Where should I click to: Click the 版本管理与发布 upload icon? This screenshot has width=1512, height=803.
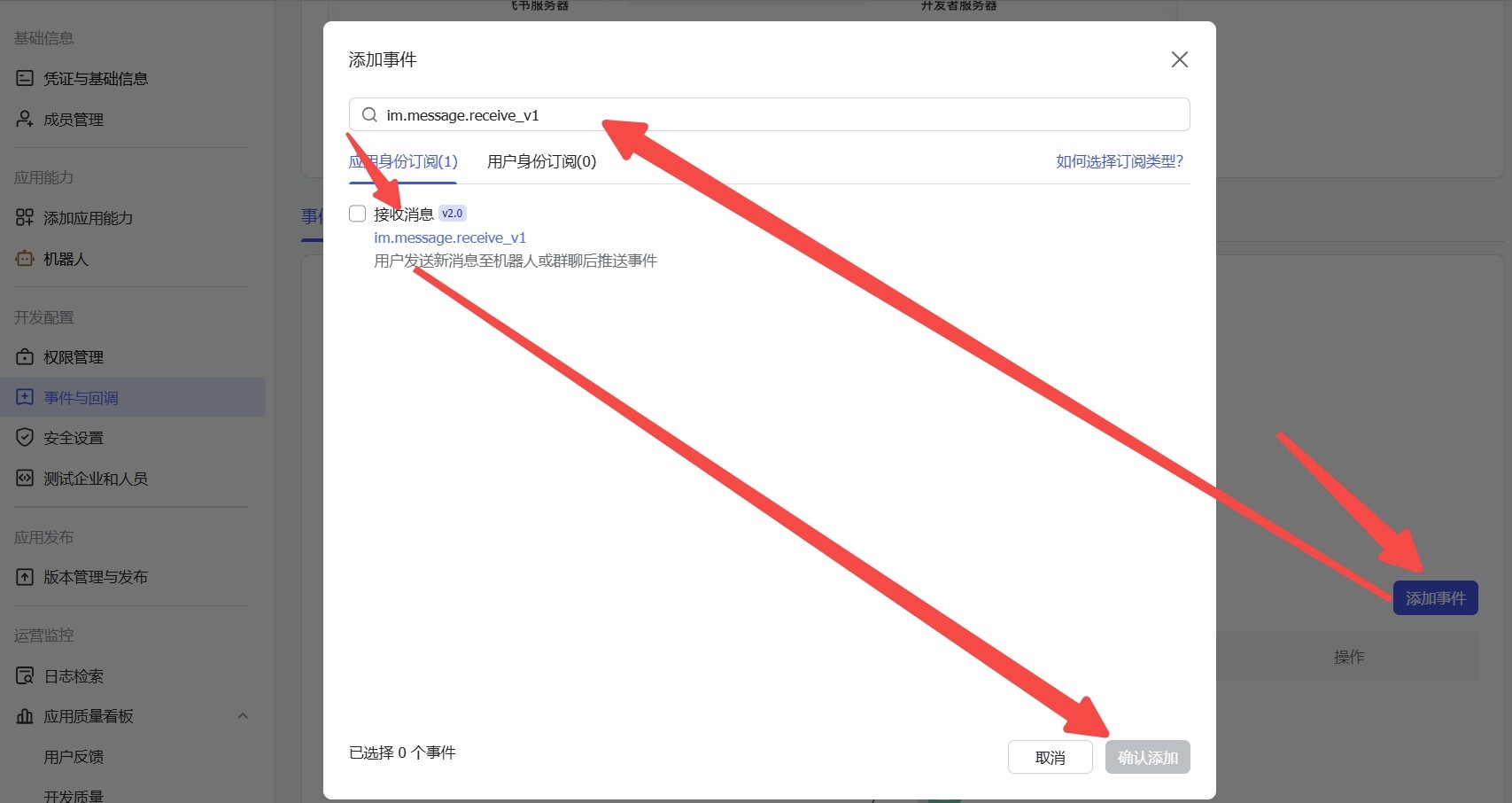click(25, 577)
